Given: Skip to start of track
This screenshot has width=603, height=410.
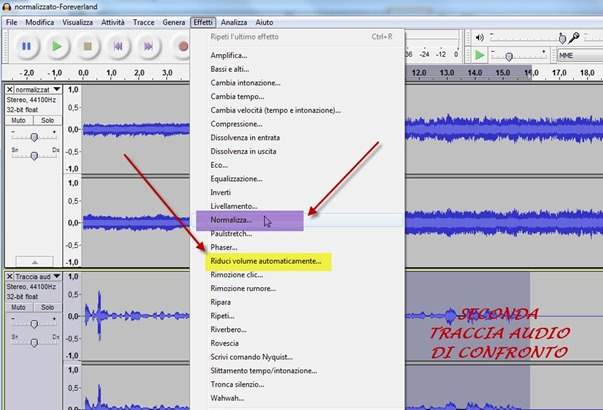Looking at the screenshot, I should [x=118, y=46].
